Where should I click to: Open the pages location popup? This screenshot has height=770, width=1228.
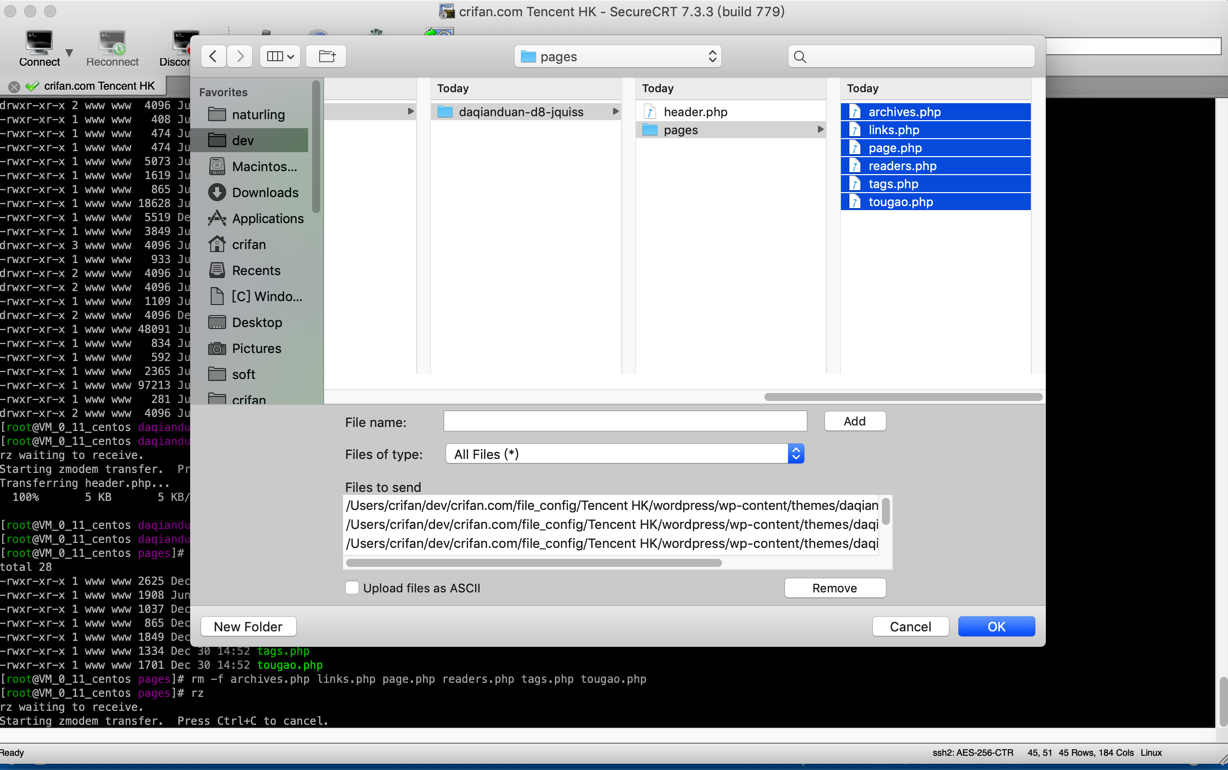pos(618,56)
